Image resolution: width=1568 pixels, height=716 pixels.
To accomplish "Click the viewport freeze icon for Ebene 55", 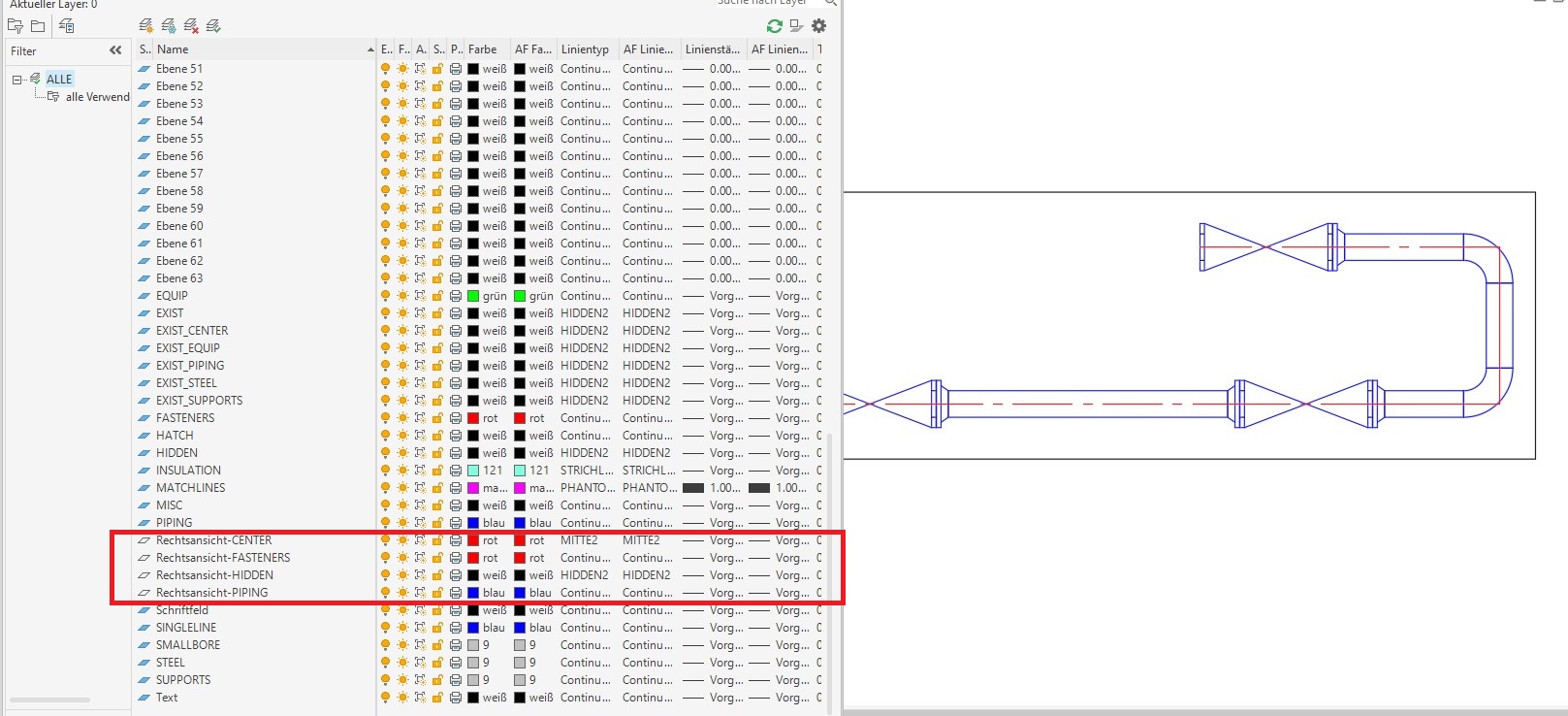I will (x=420, y=139).
